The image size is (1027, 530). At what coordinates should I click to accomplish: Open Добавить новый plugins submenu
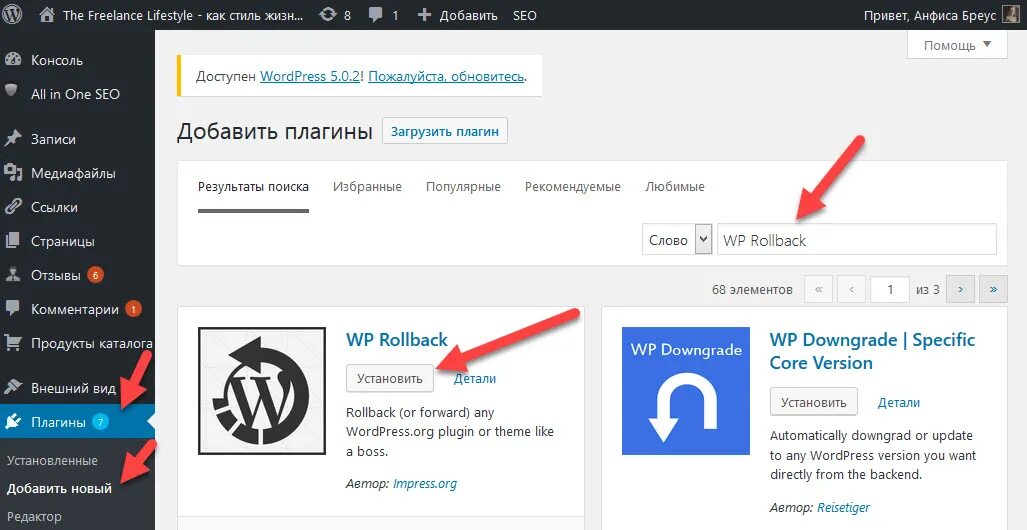point(60,488)
